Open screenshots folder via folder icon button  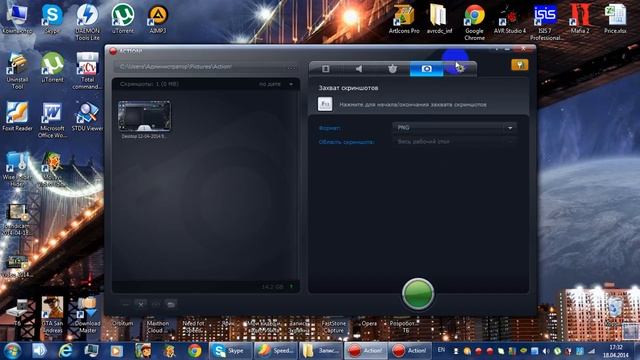click(x=171, y=304)
